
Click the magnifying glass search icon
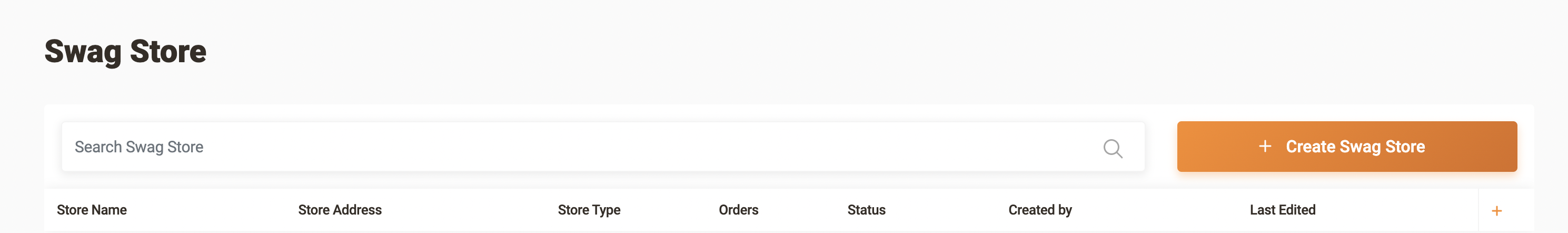(x=1113, y=148)
